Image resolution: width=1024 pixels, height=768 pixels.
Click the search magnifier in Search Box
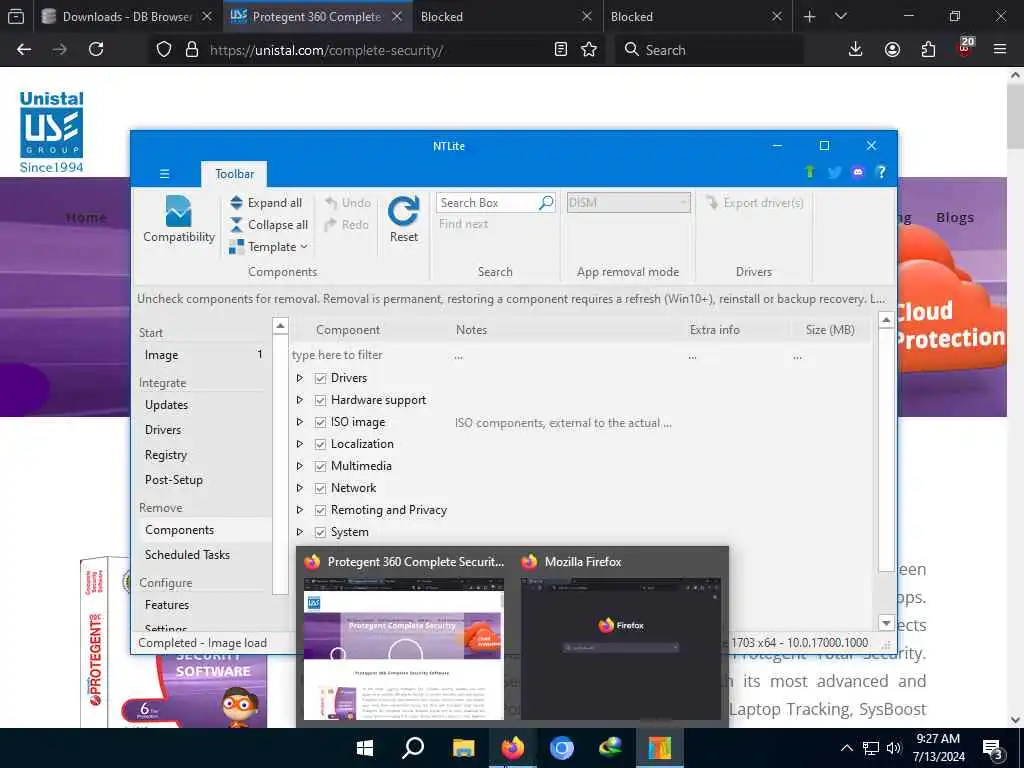(546, 203)
